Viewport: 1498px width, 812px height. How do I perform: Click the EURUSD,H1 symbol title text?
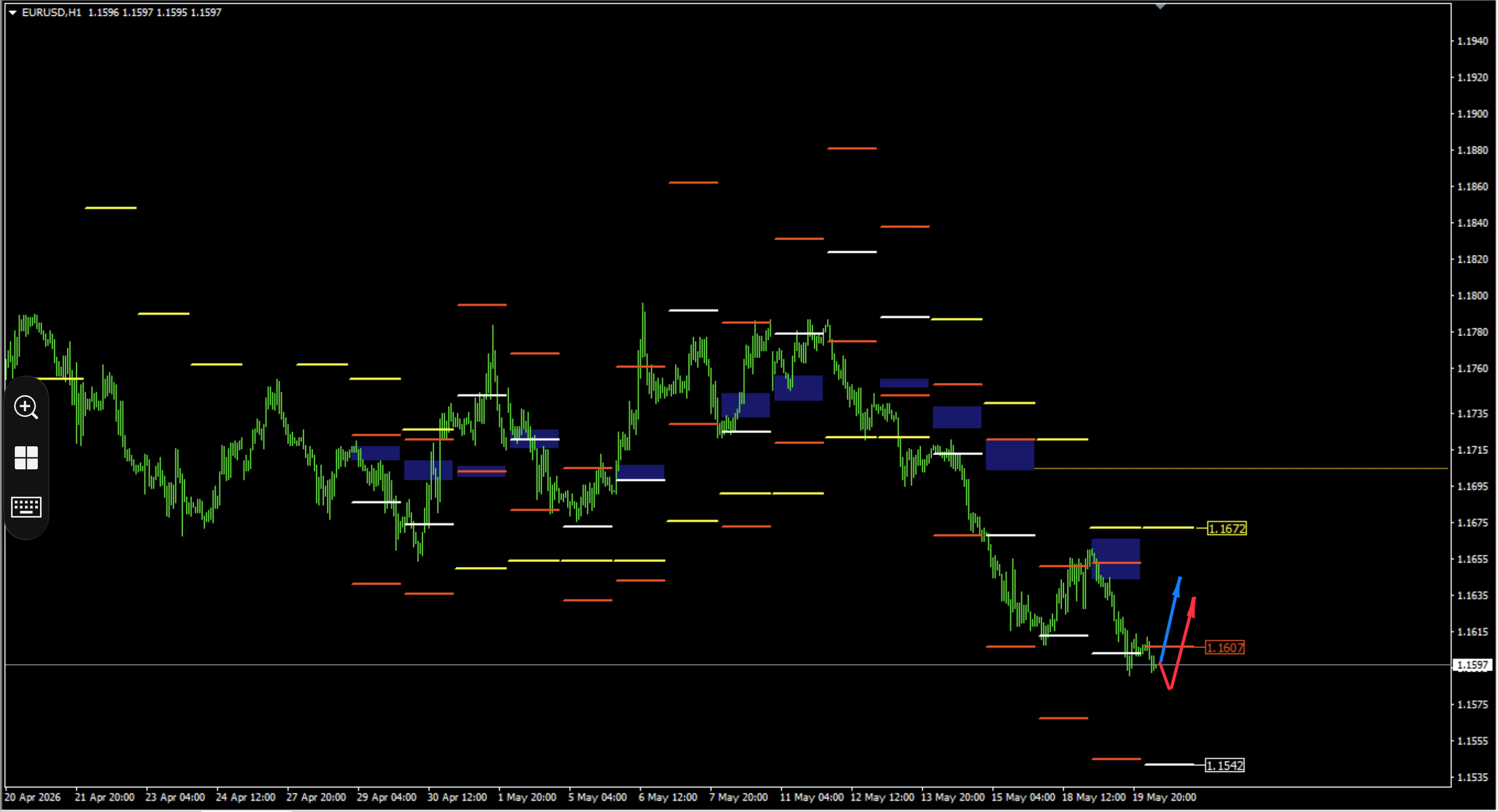[x=52, y=12]
